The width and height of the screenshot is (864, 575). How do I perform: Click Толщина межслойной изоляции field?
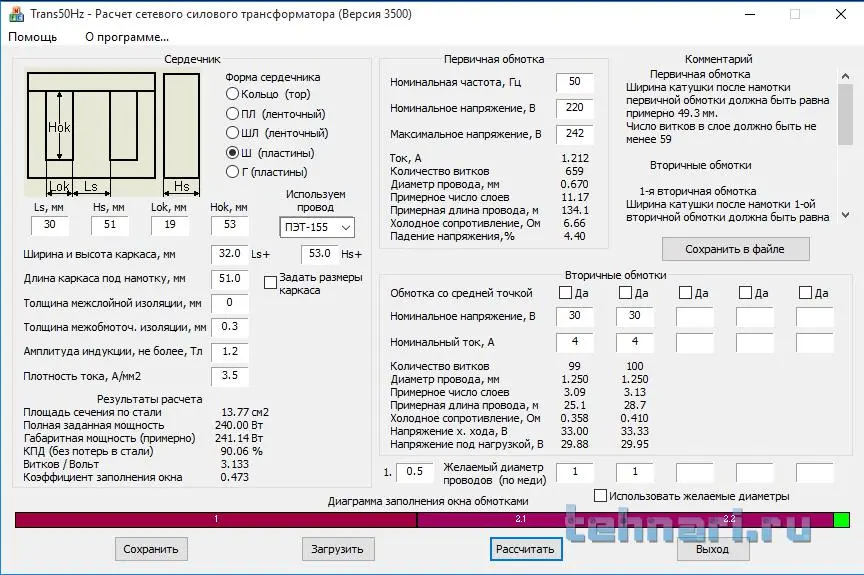(230, 303)
